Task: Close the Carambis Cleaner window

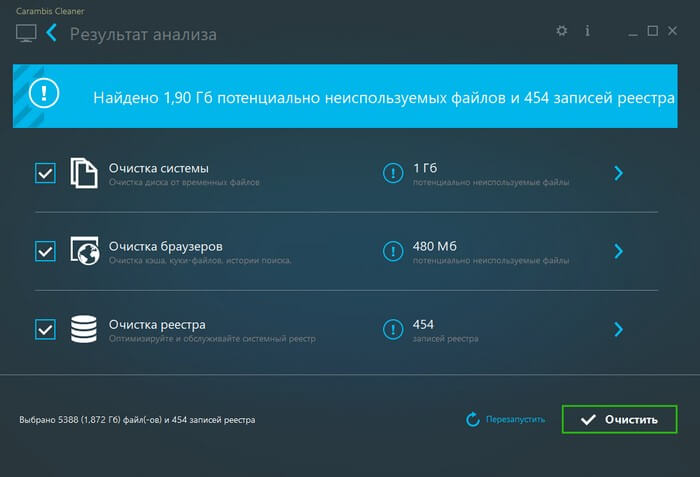Action: coord(672,31)
